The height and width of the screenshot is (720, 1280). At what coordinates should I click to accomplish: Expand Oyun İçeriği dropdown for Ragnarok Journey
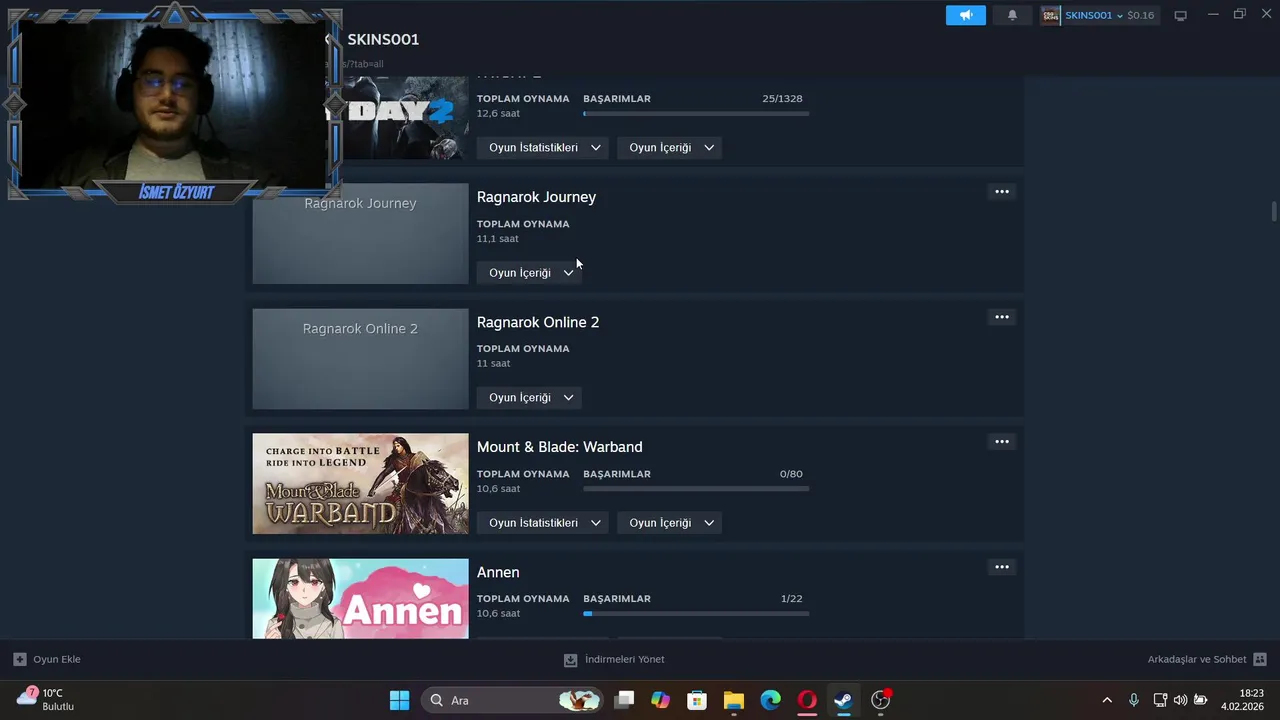(x=529, y=272)
